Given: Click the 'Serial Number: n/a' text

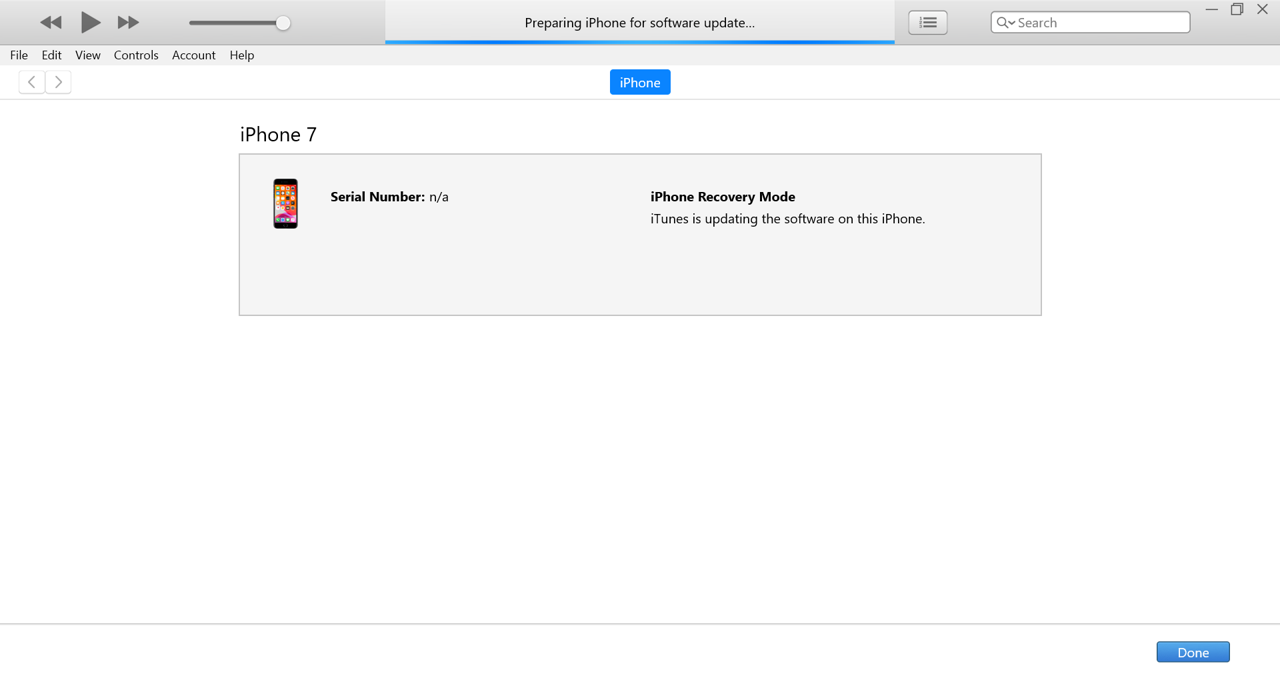Looking at the screenshot, I should point(389,197).
